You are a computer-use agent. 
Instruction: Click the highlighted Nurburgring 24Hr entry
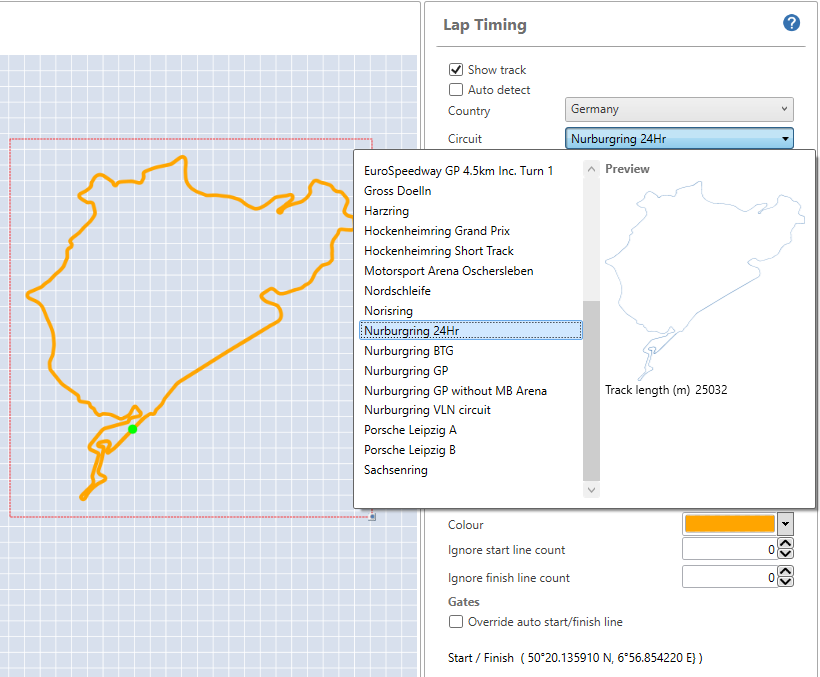[x=471, y=330]
